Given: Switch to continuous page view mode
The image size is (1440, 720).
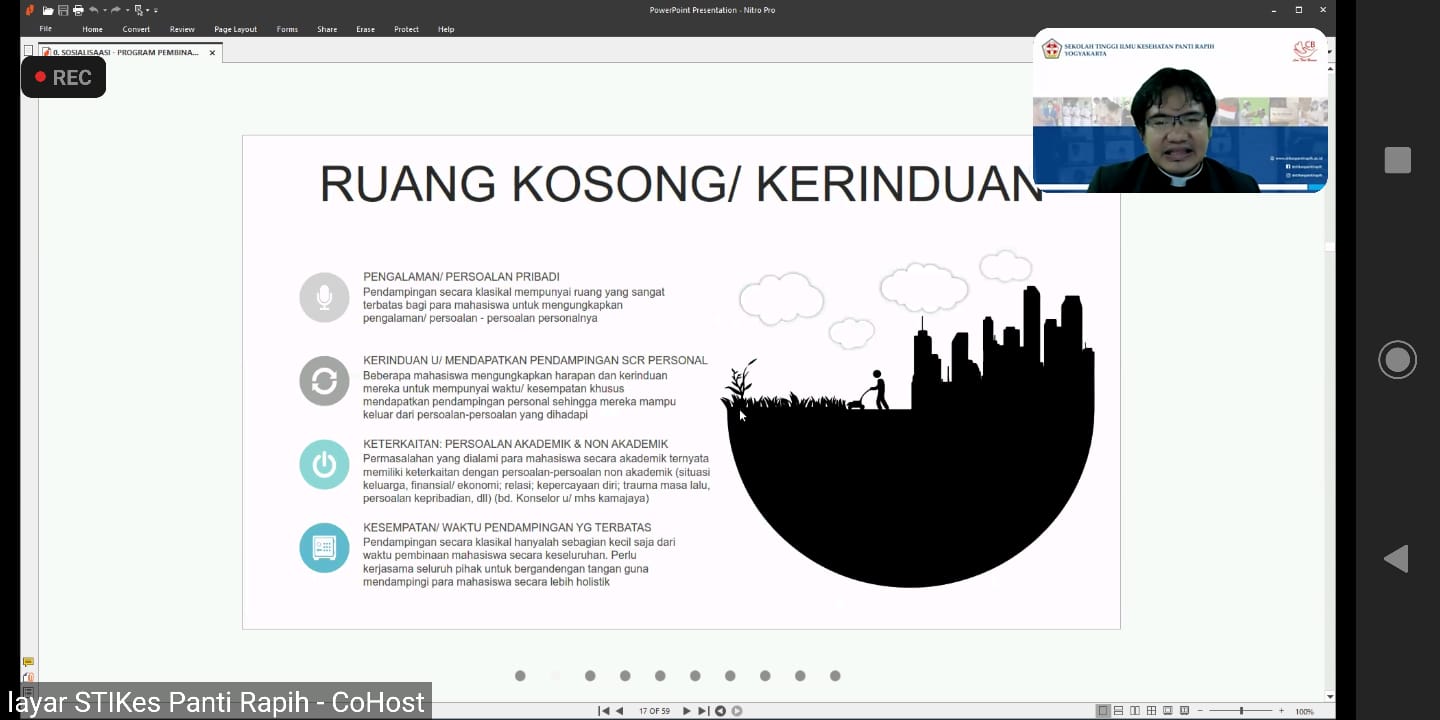Looking at the screenshot, I should 1119,711.
